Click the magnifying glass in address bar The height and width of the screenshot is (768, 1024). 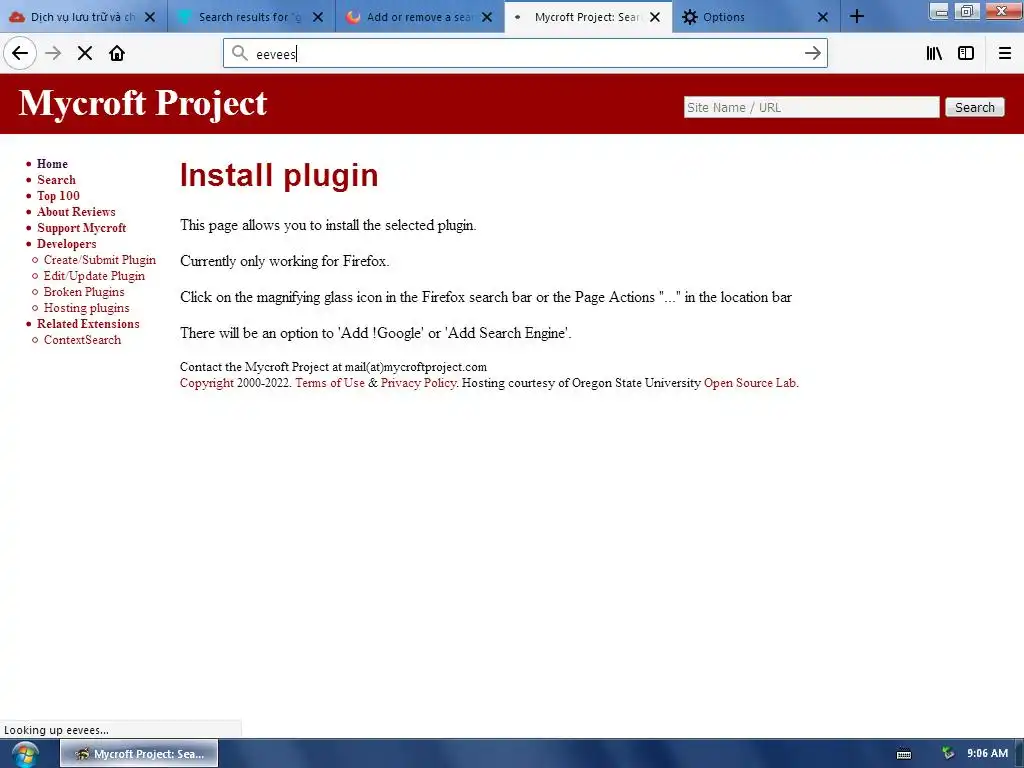240,53
